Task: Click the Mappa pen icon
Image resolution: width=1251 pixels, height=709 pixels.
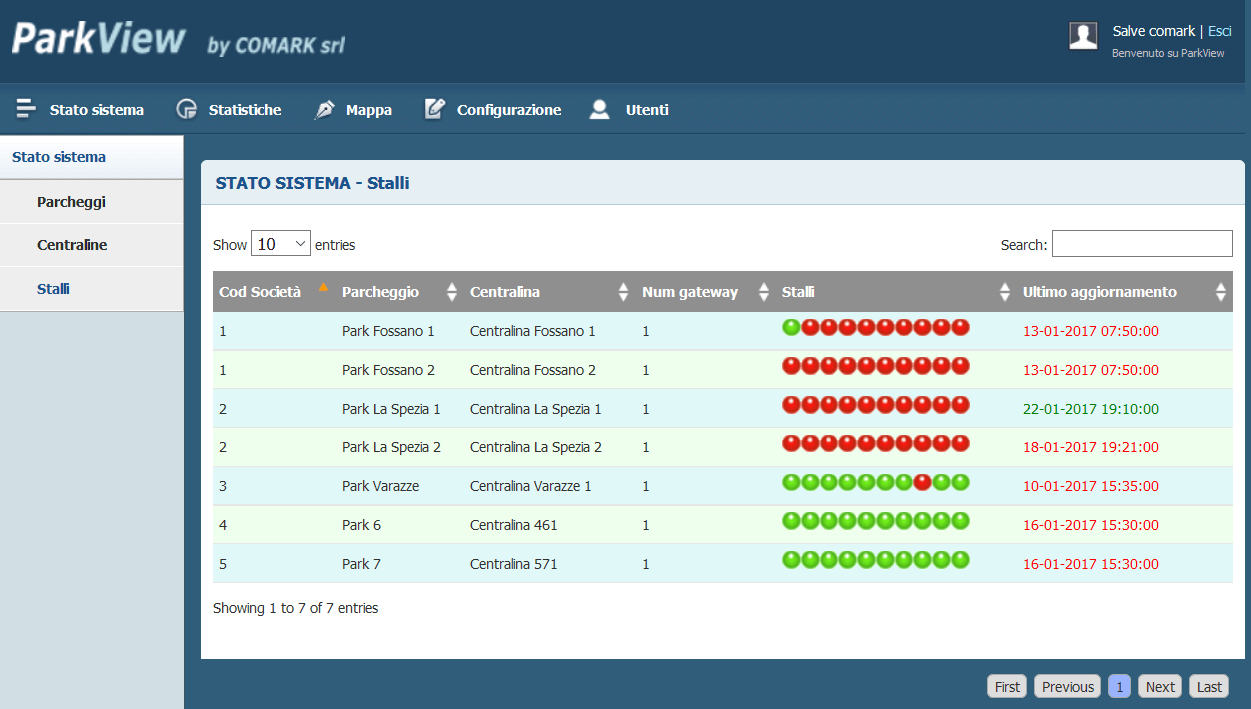Action: [325, 109]
